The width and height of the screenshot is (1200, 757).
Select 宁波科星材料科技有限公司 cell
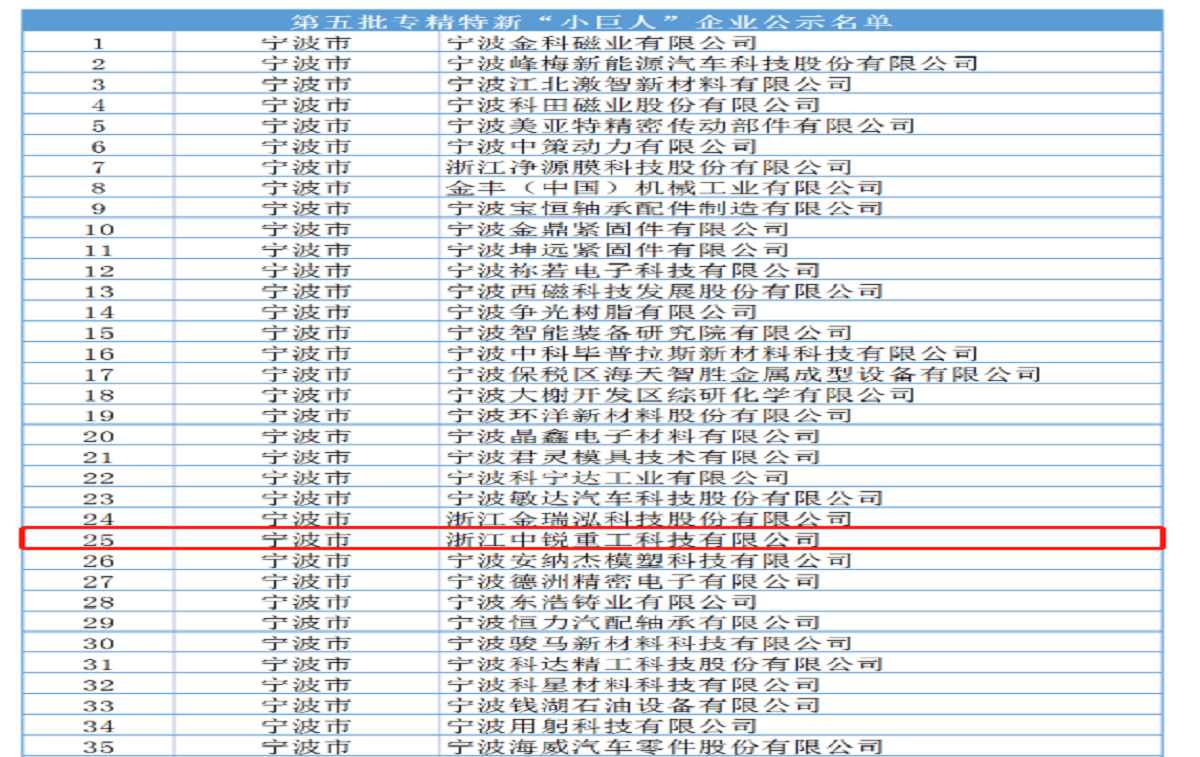(x=633, y=684)
